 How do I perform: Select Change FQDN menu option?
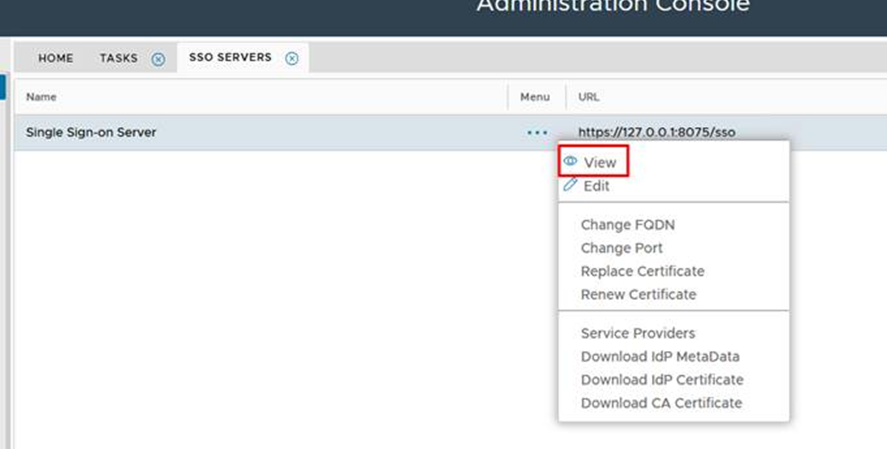click(x=627, y=225)
